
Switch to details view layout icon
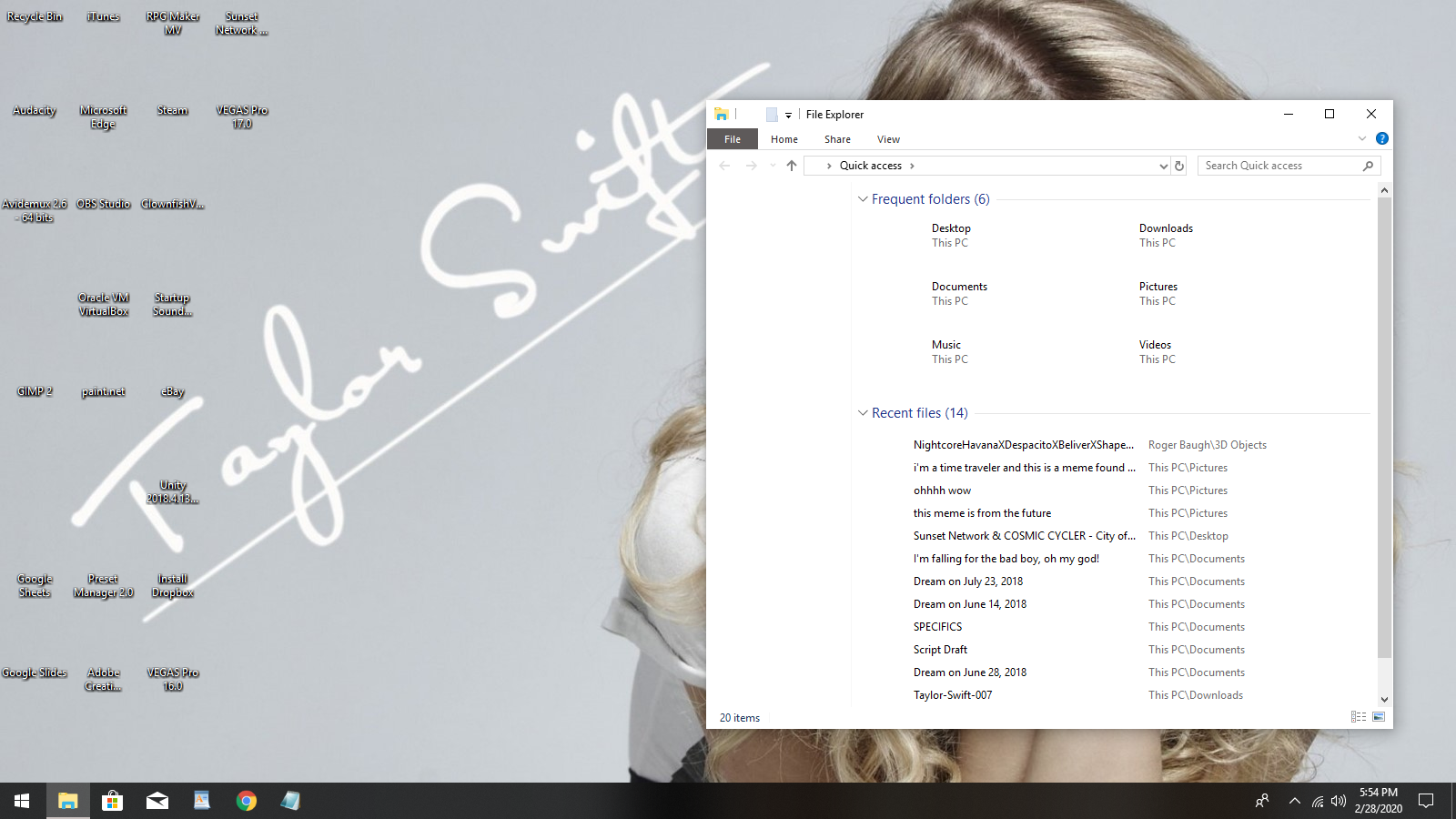pos(1359,717)
